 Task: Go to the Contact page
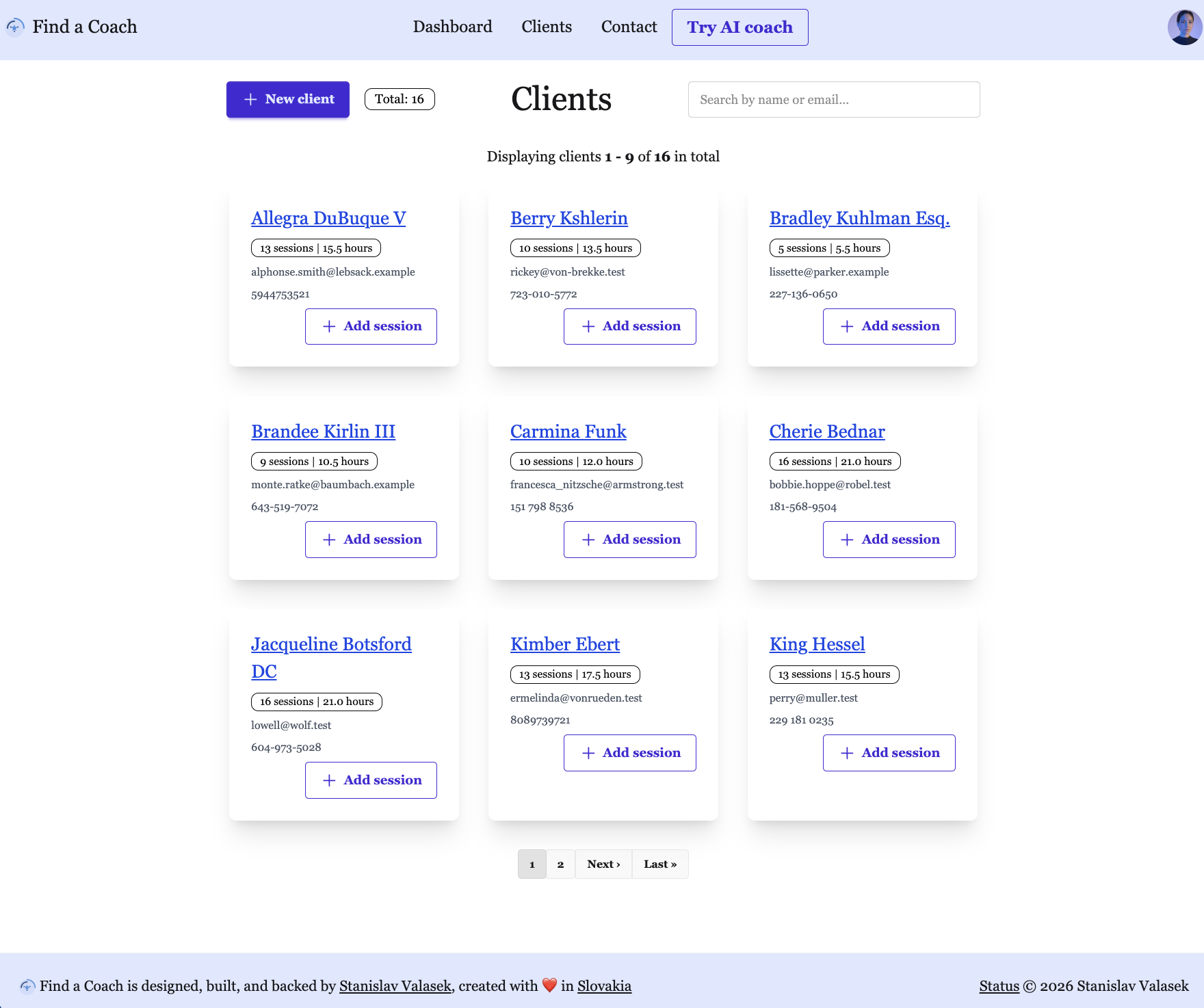point(629,27)
